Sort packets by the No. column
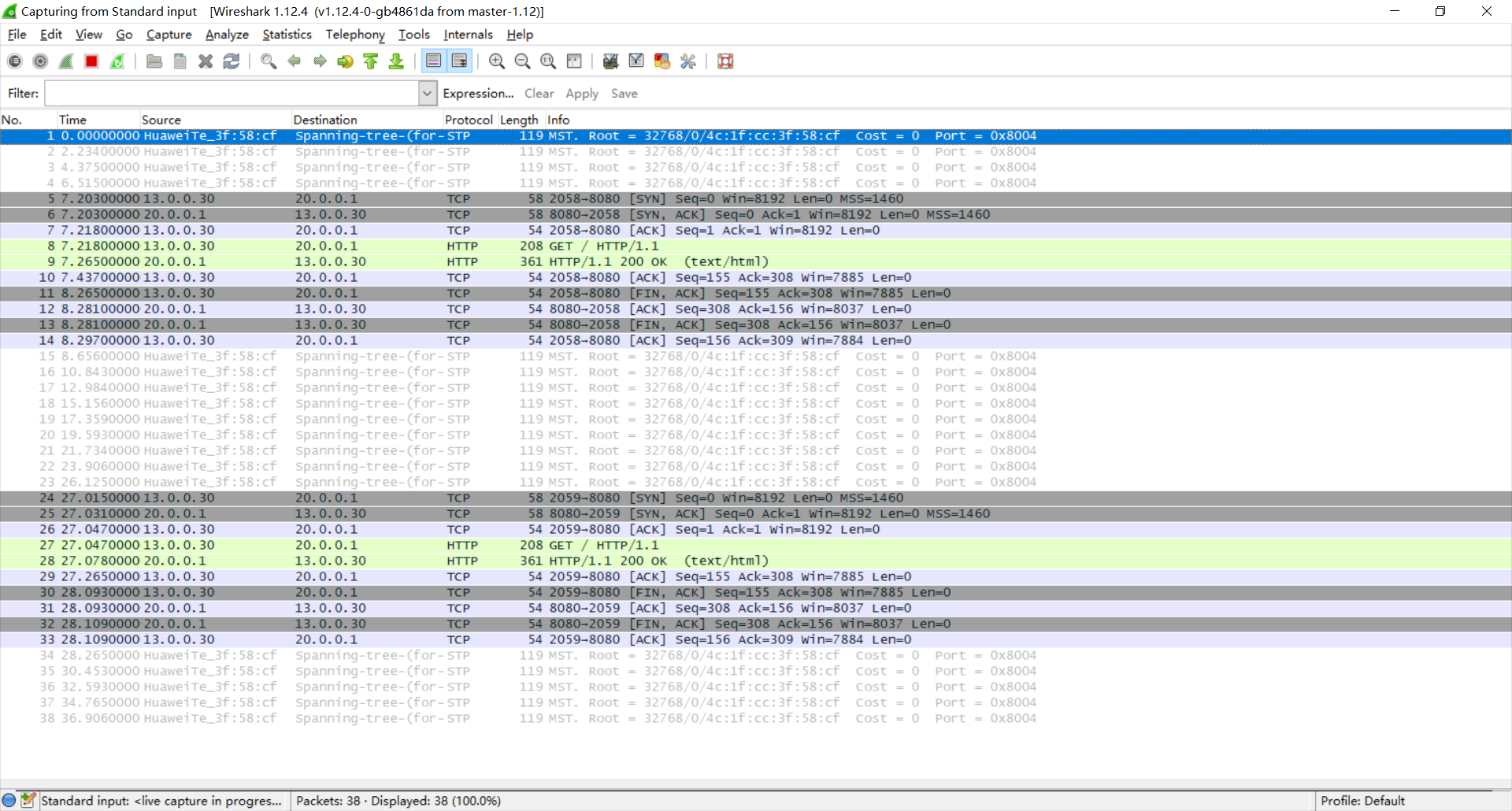Image resolution: width=1512 pixels, height=811 pixels. [x=28, y=120]
